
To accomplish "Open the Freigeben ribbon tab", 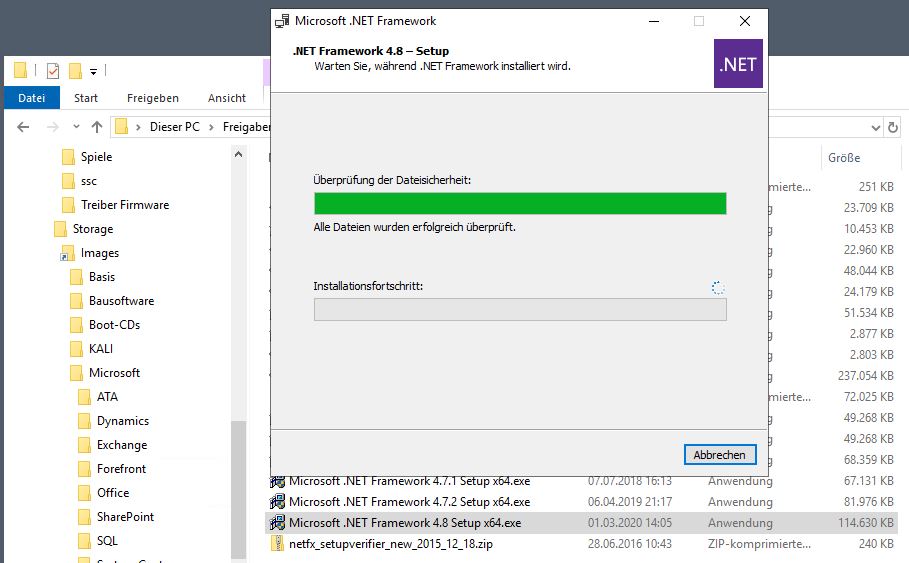I will click(x=153, y=98).
